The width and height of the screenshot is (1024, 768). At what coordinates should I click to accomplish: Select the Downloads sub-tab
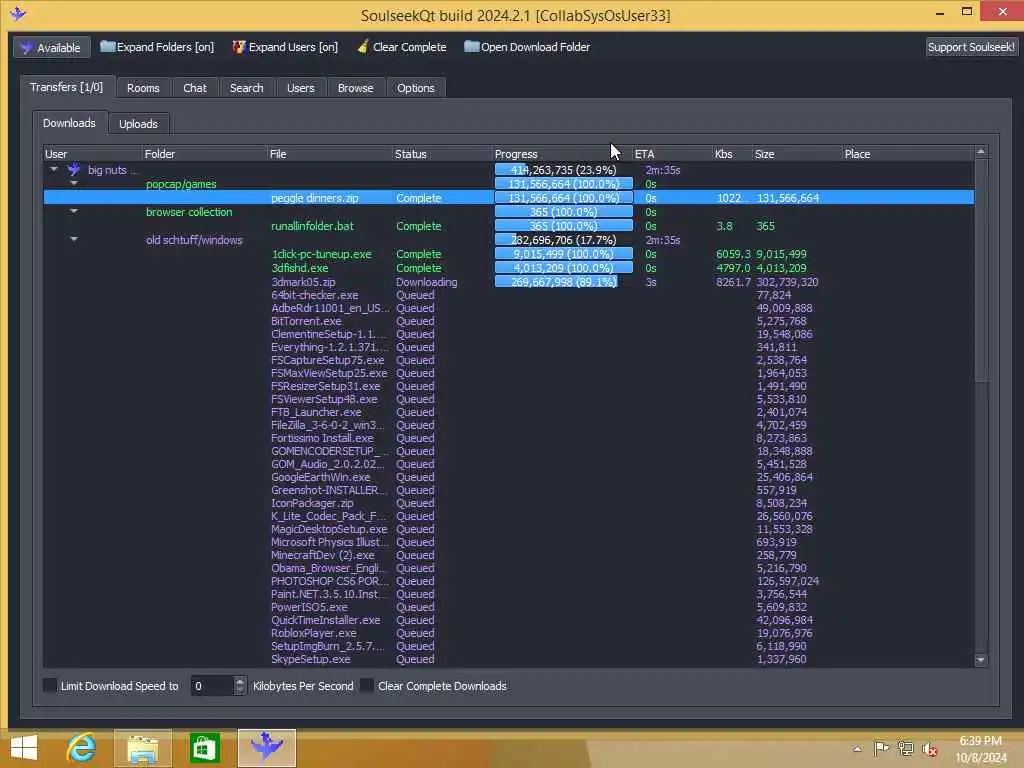tap(69, 123)
